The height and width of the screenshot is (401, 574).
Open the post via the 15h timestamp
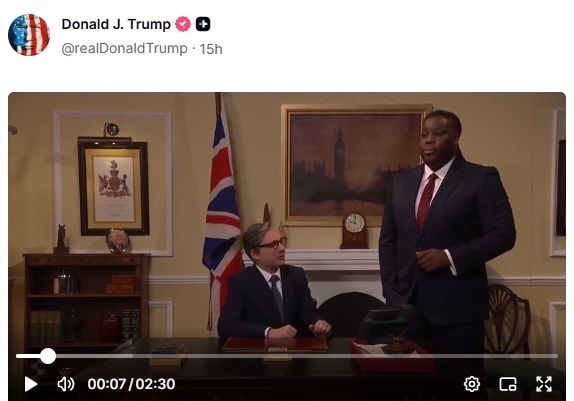pos(211,49)
